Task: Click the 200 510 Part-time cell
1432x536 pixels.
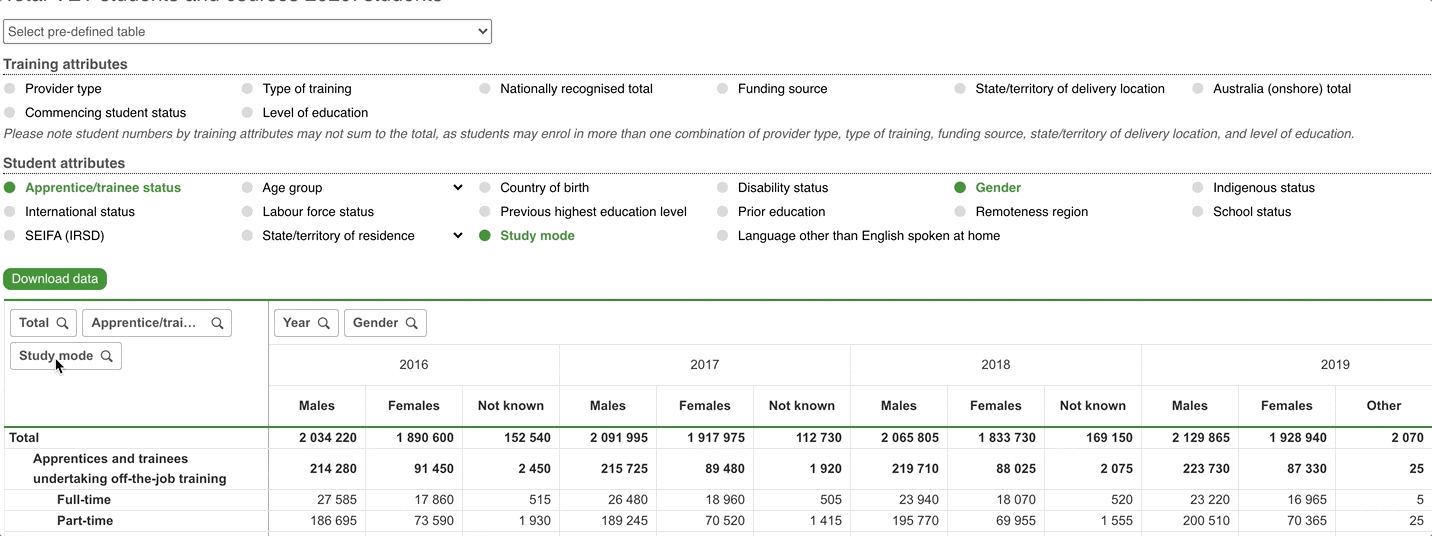Action: point(1190,521)
